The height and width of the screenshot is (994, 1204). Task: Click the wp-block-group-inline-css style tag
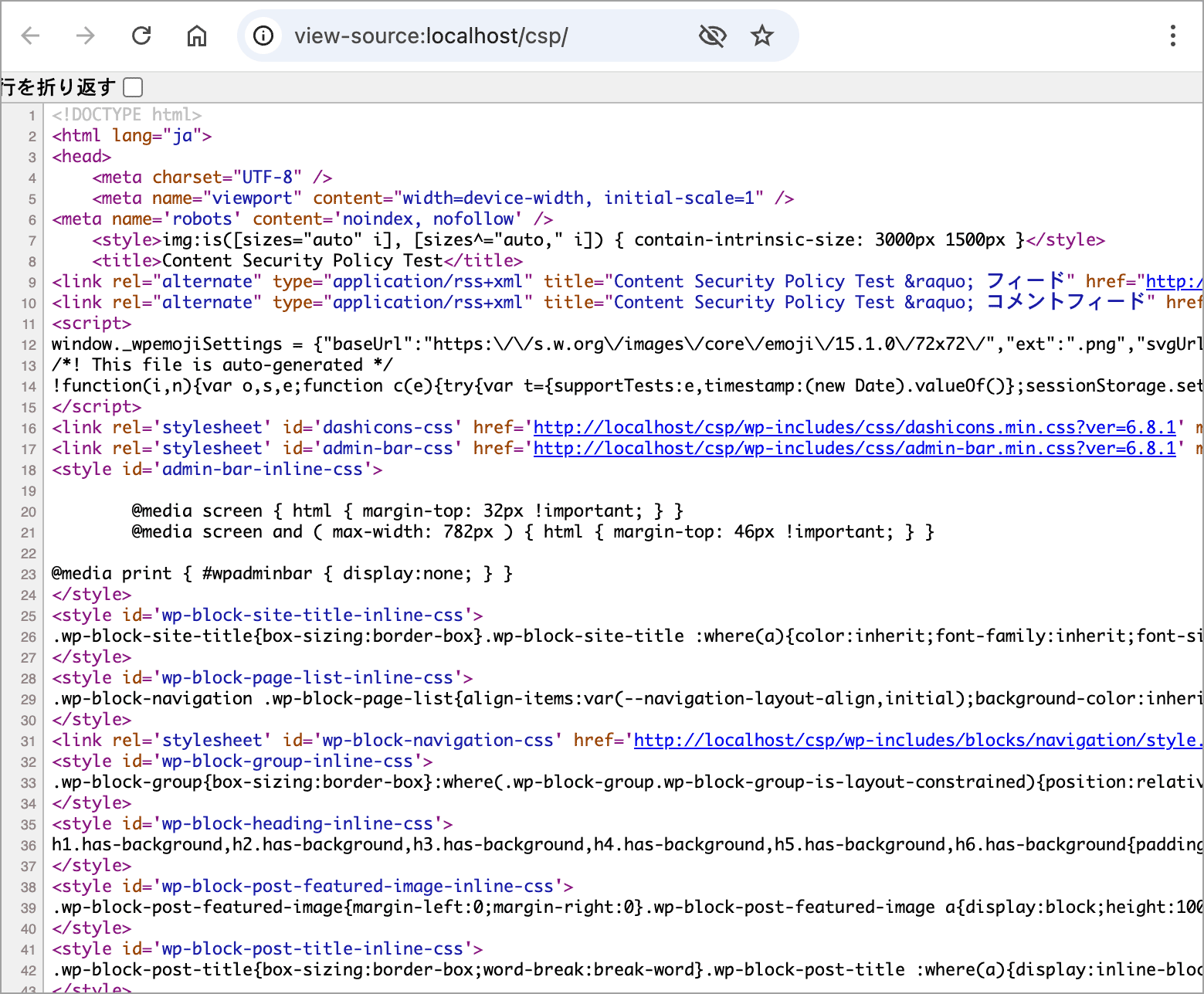click(x=242, y=762)
